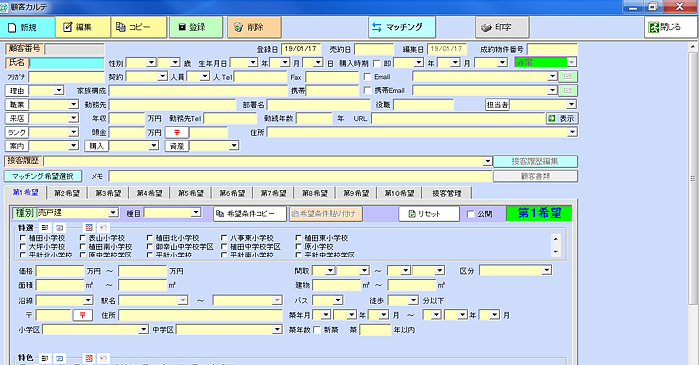
Task: Check the 即 checkbox for 購入時期
Action: tap(376, 63)
